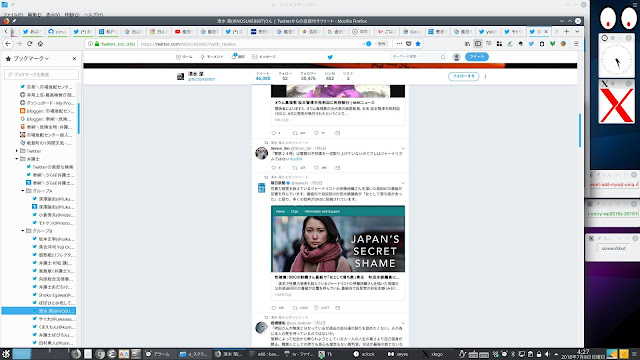Image resolution: width=640 pixels, height=360 pixels.
Task: Open page actions three-dot menu in URL bar
Action: point(399,44)
